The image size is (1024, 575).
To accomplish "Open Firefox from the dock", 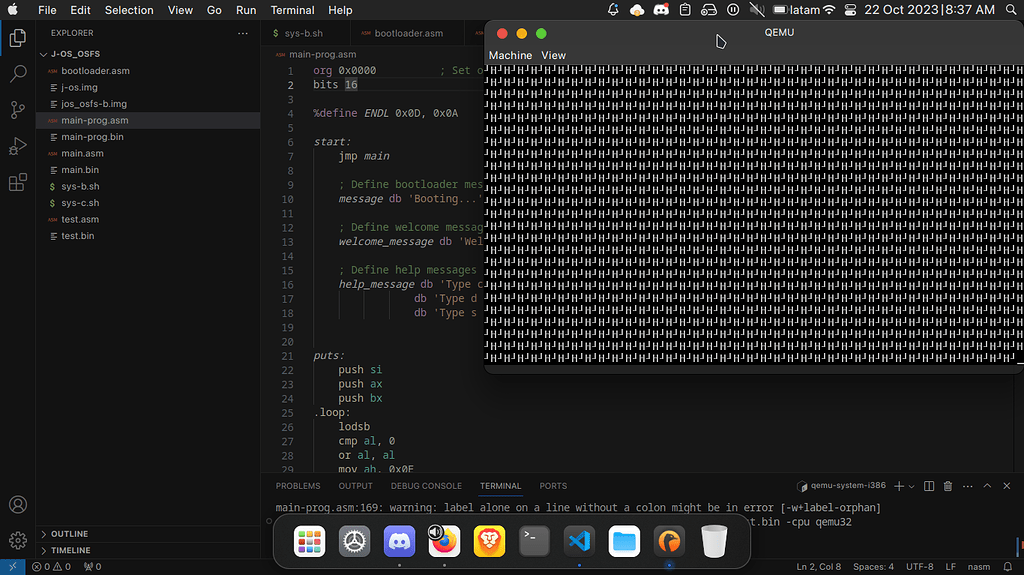I will [444, 541].
